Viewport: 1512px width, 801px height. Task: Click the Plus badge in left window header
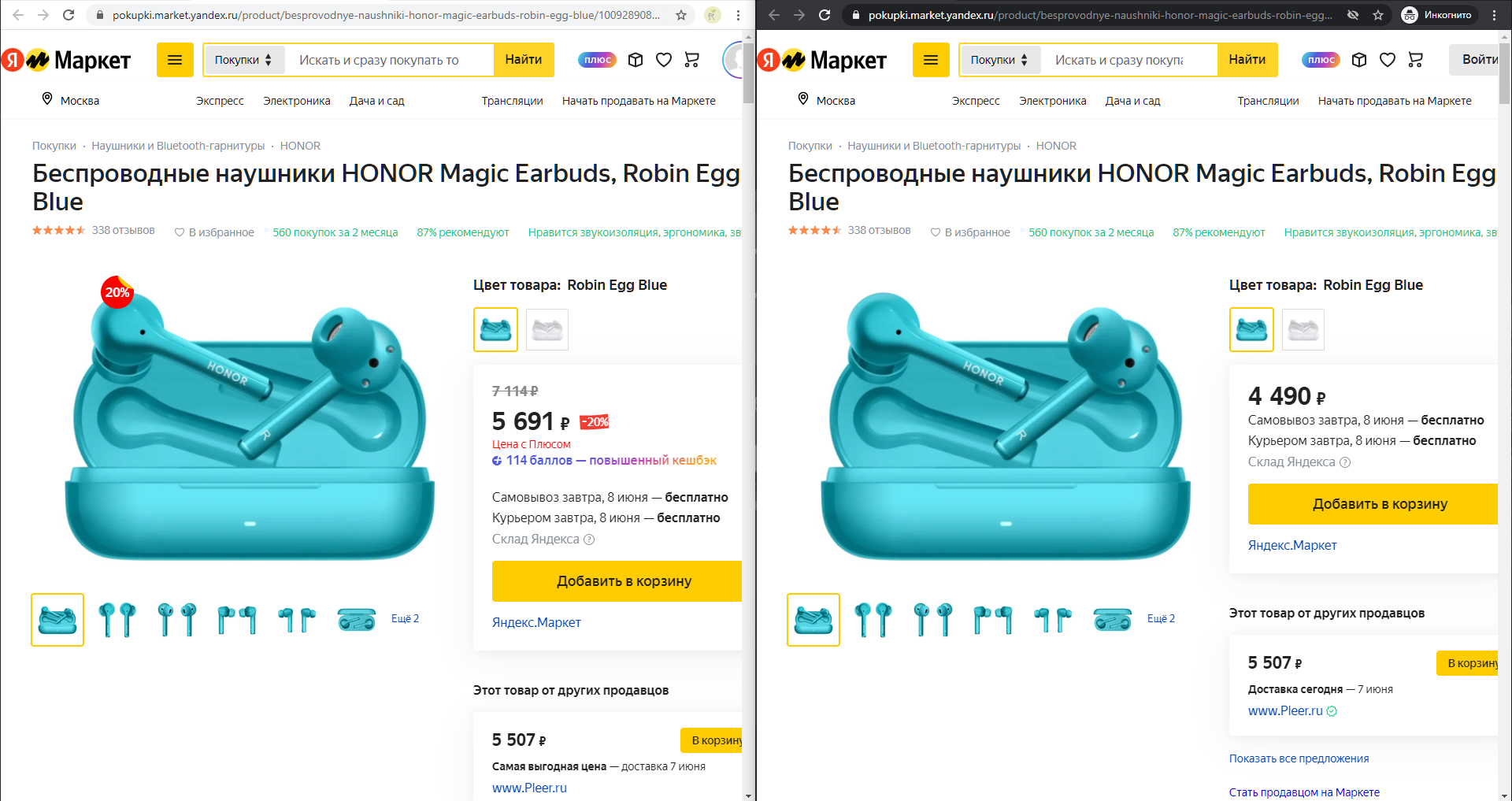598,60
